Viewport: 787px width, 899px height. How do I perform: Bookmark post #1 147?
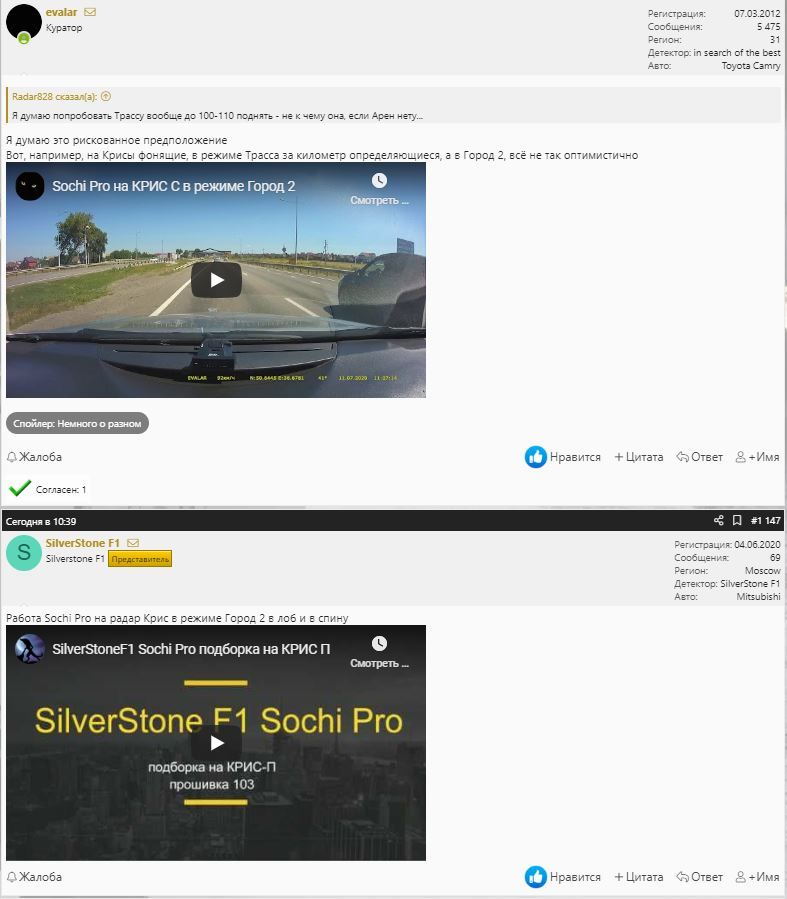coord(737,521)
